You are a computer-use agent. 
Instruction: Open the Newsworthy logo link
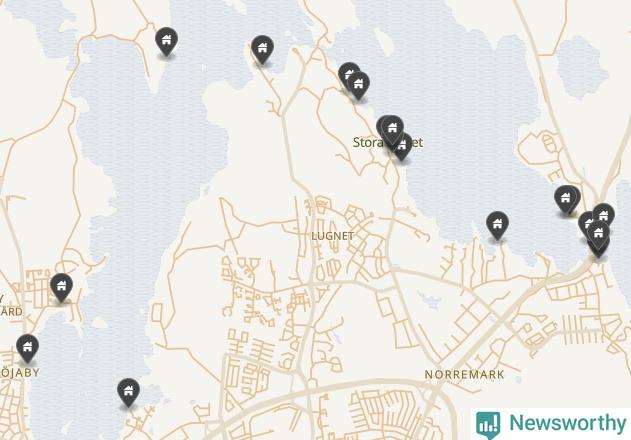tap(551, 424)
